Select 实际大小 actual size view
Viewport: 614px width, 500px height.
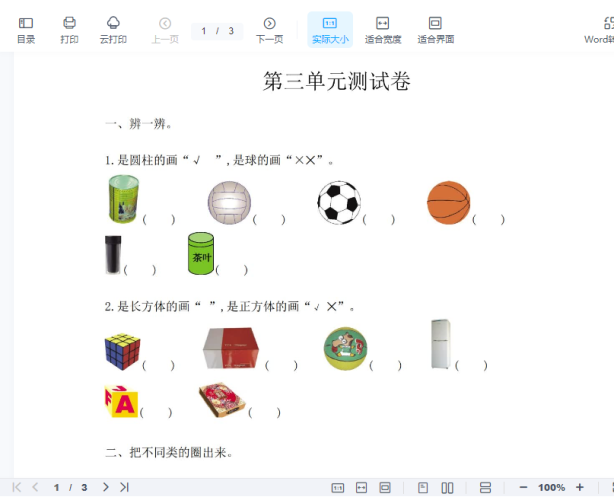[330, 29]
